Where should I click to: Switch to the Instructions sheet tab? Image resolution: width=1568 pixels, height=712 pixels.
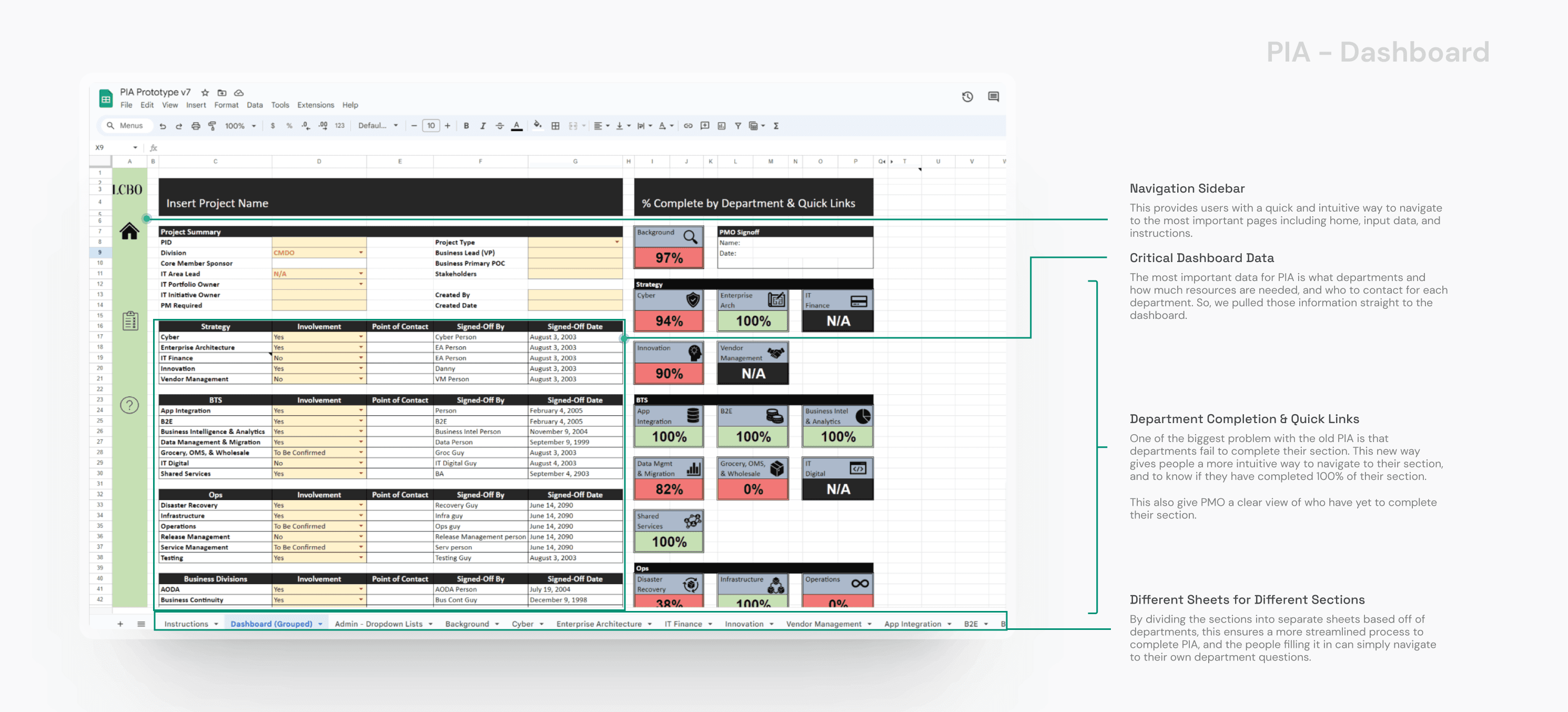coord(191,624)
